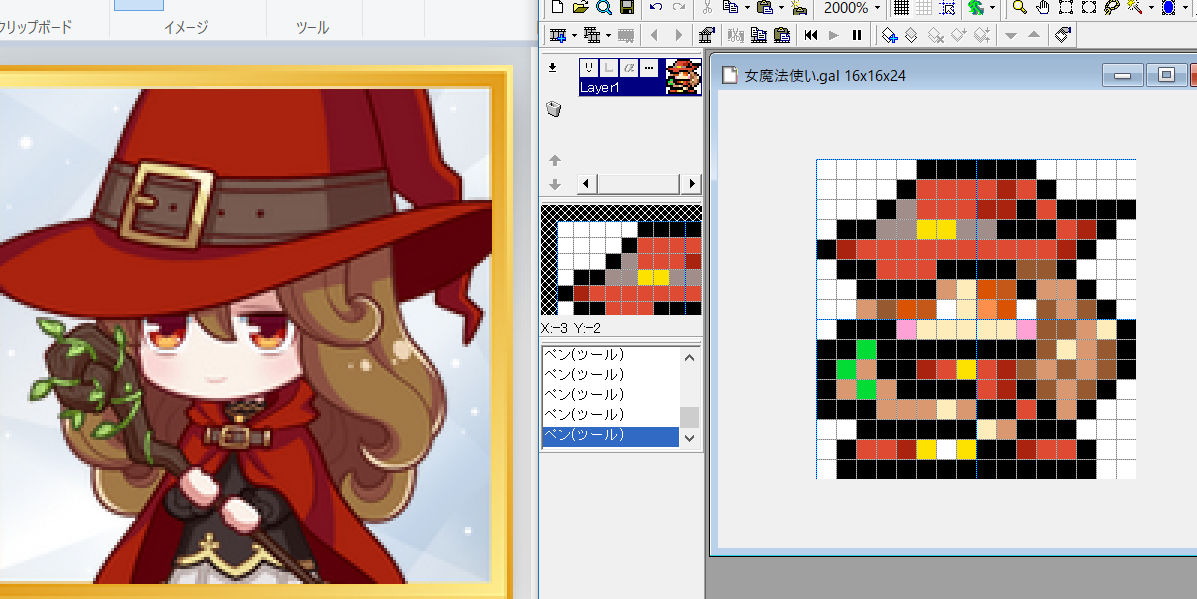
Task: Select the ellipse selection tool
Action: (x=1089, y=8)
